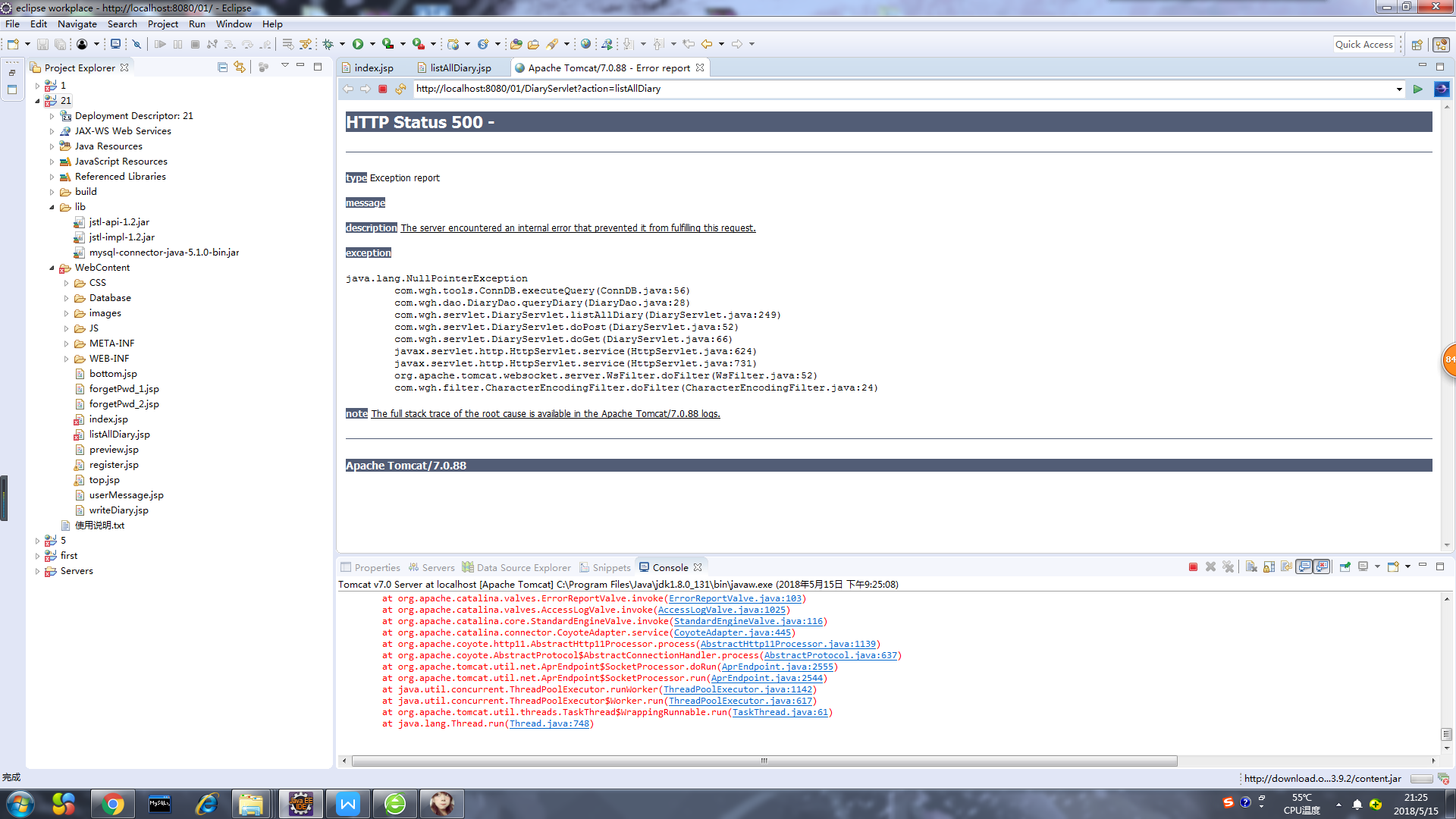Click the Save icon in toolbar
The width and height of the screenshot is (1456, 819).
pyautogui.click(x=42, y=44)
